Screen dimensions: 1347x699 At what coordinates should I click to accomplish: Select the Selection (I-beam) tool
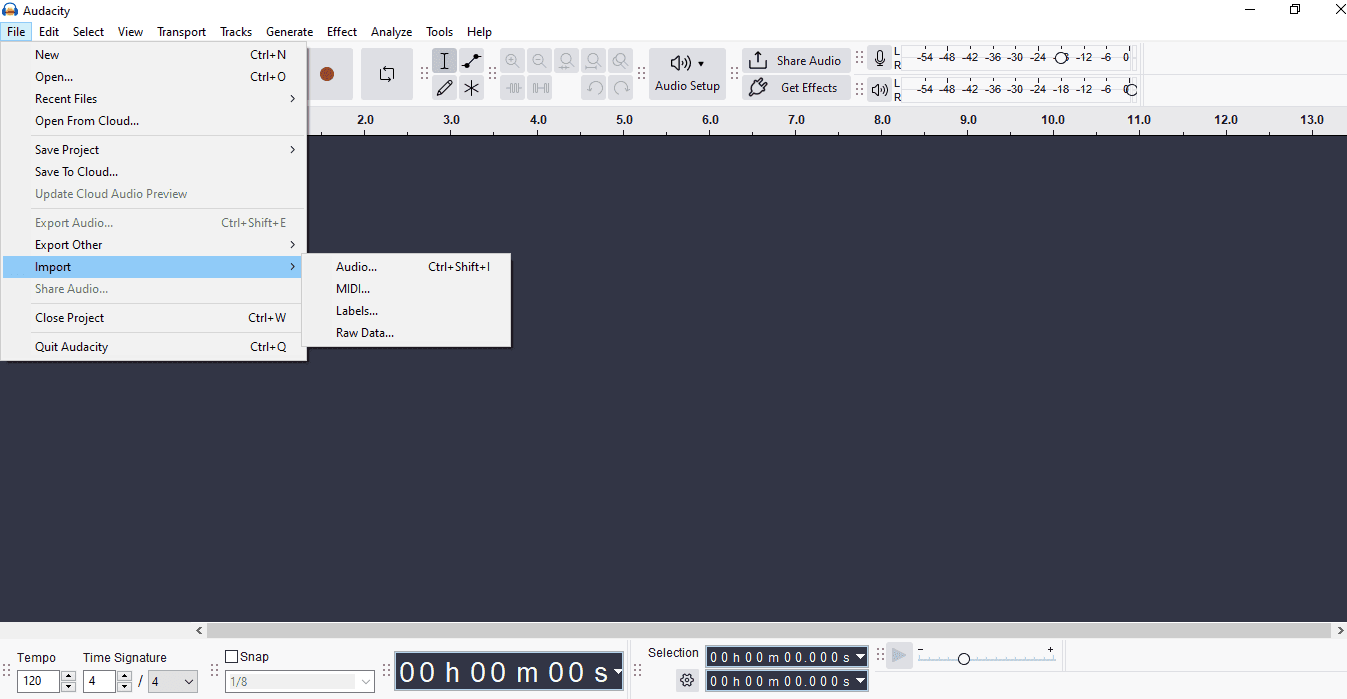coord(445,61)
